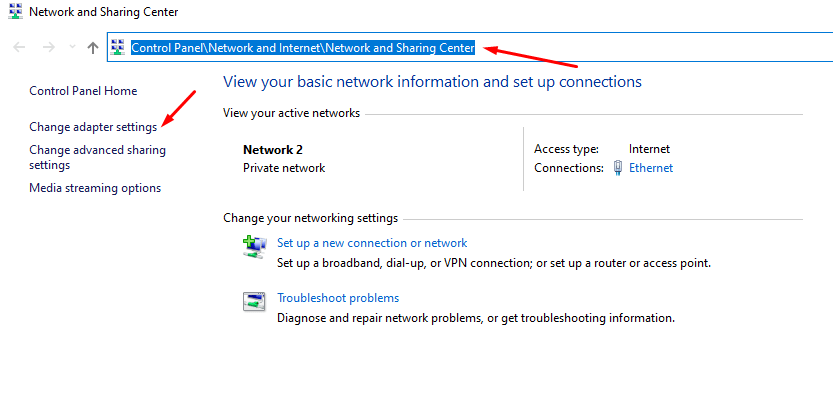
Task: Click the back navigation arrow
Action: 18,47
